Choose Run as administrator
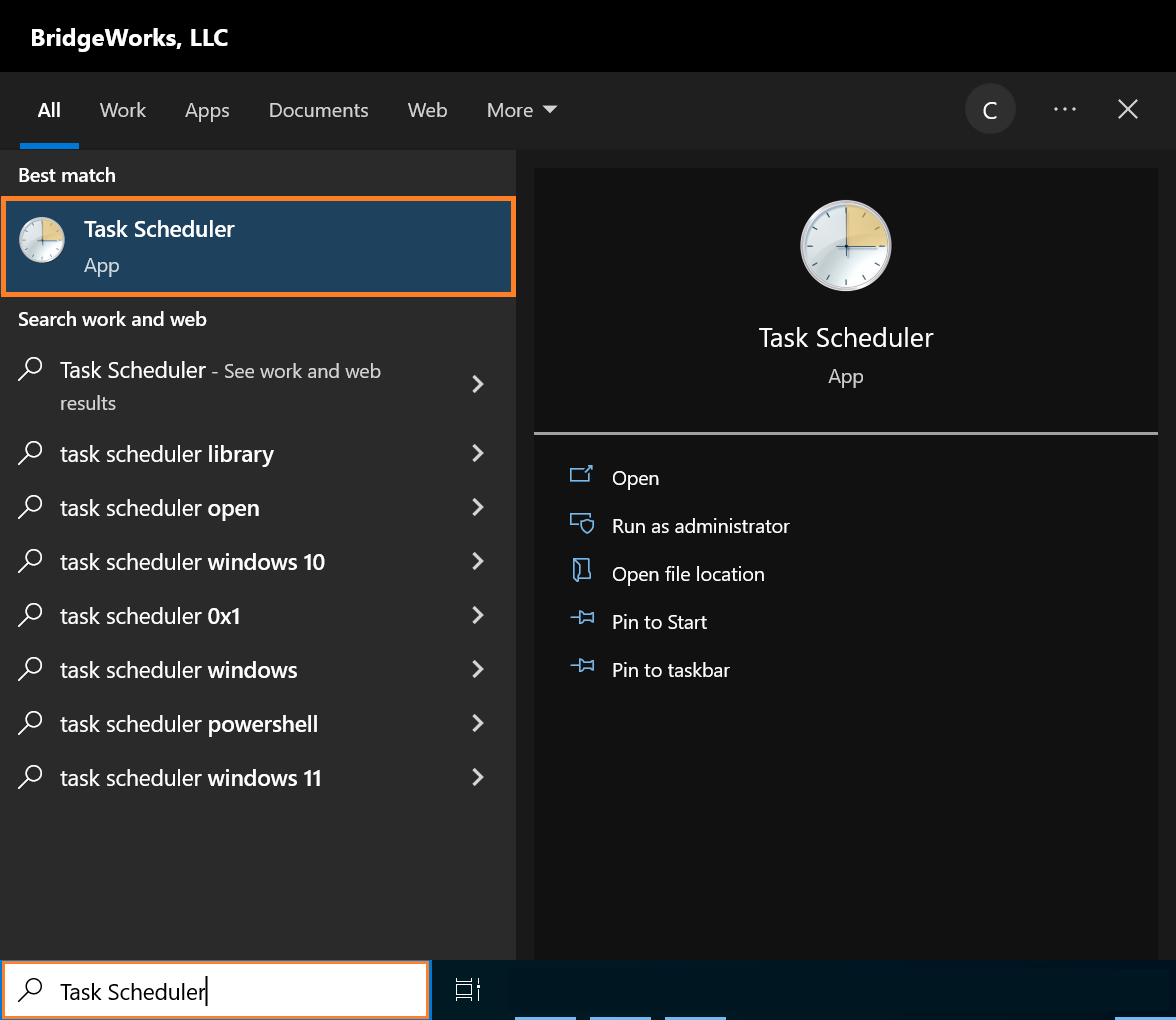Image resolution: width=1176 pixels, height=1020 pixels. [700, 526]
